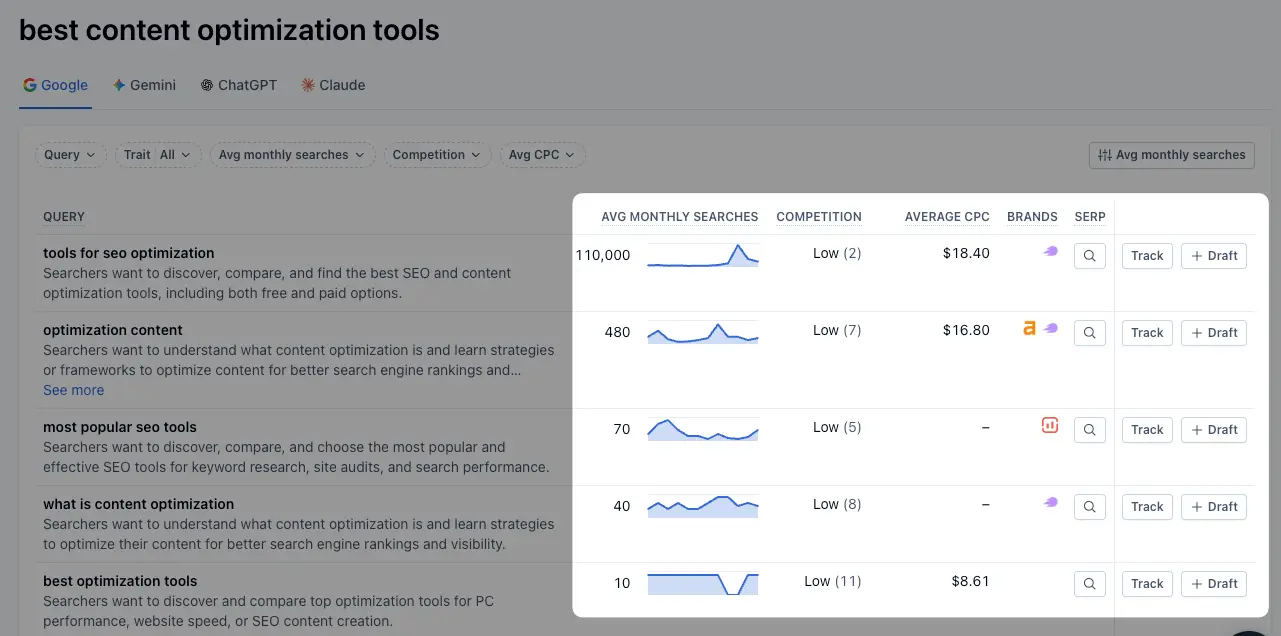Open the Query filter dropdown

pos(70,155)
